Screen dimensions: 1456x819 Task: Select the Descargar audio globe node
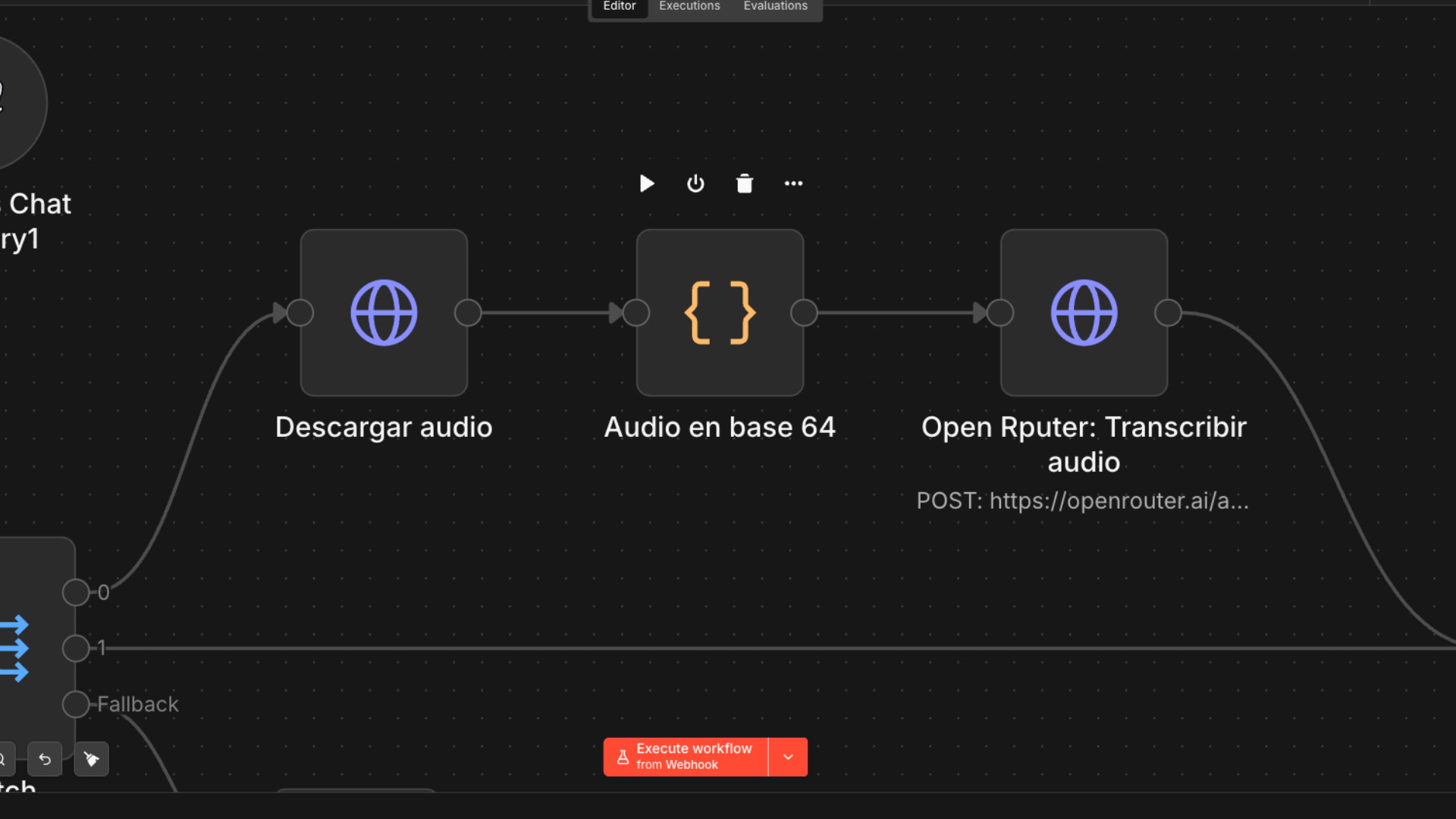384,312
